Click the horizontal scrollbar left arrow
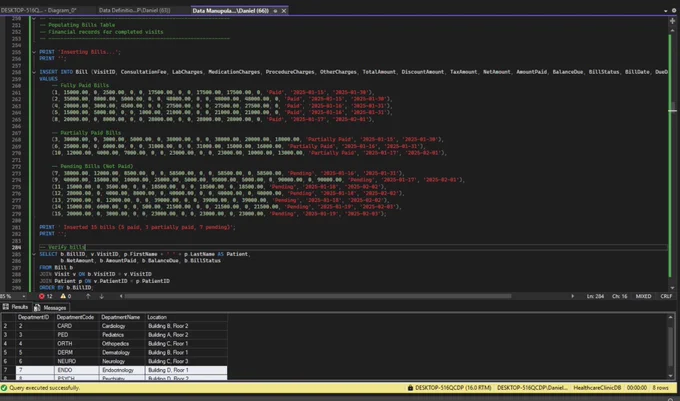Image resolution: width=680 pixels, height=401 pixels. click(121, 297)
